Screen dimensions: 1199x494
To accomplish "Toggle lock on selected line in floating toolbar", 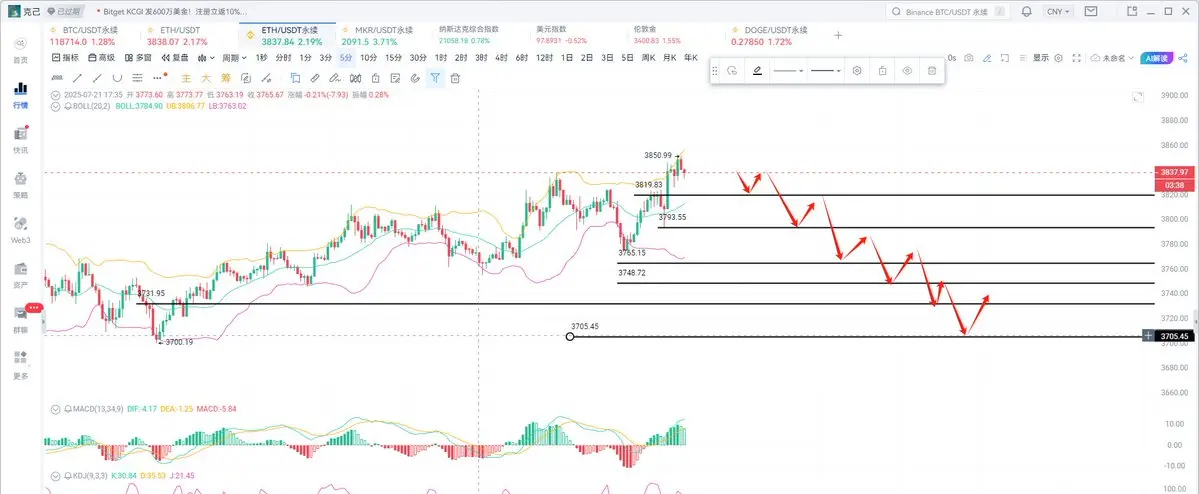I will tap(882, 70).
